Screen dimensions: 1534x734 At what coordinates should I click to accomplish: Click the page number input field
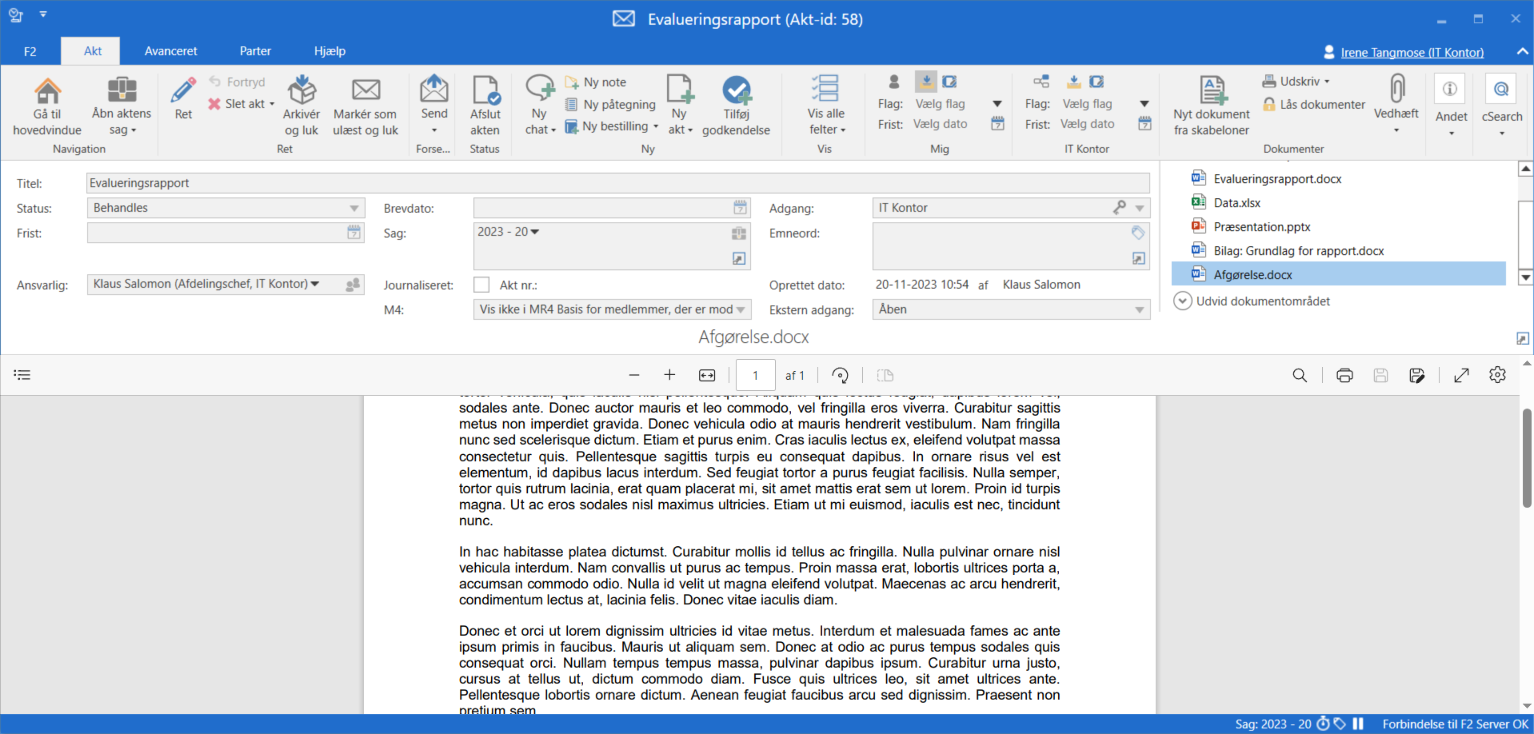756,376
